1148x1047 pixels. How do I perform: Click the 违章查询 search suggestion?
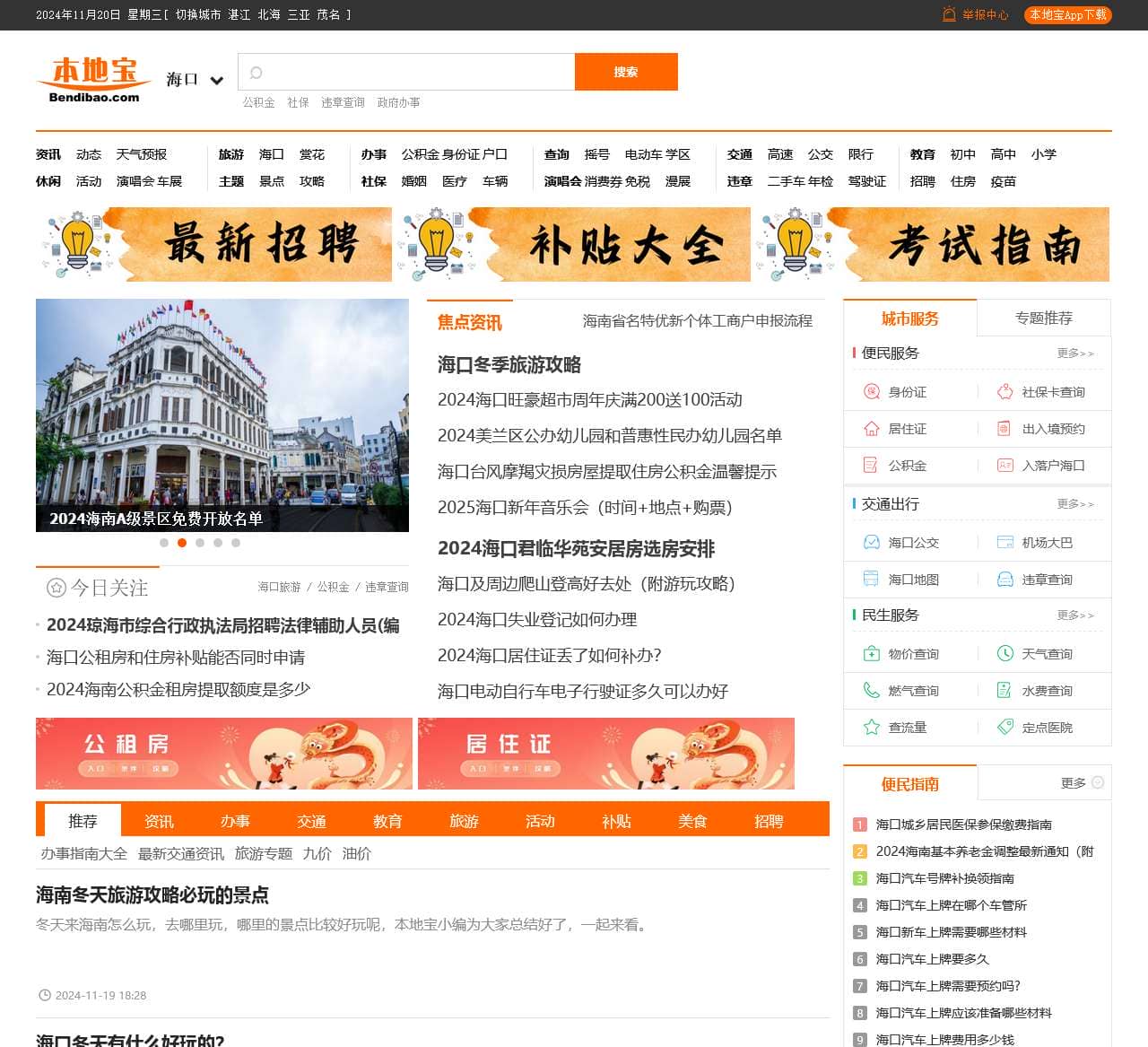(x=344, y=102)
